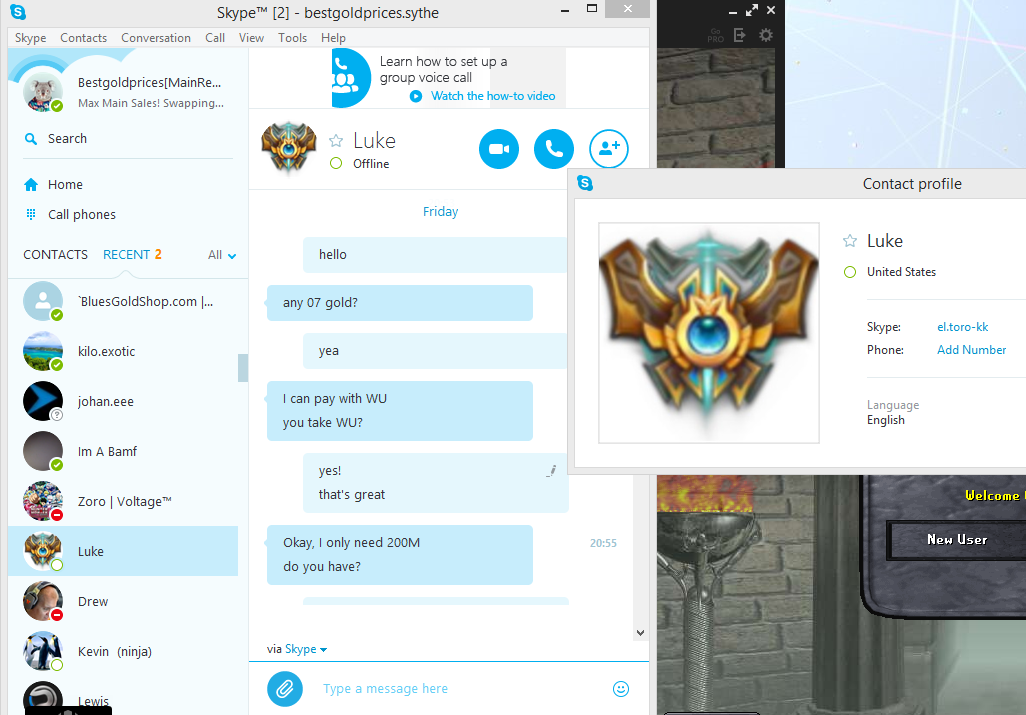Screen dimensions: 1026x715
Task: Click the el.toro-kk Skype name link
Action: click(963, 327)
